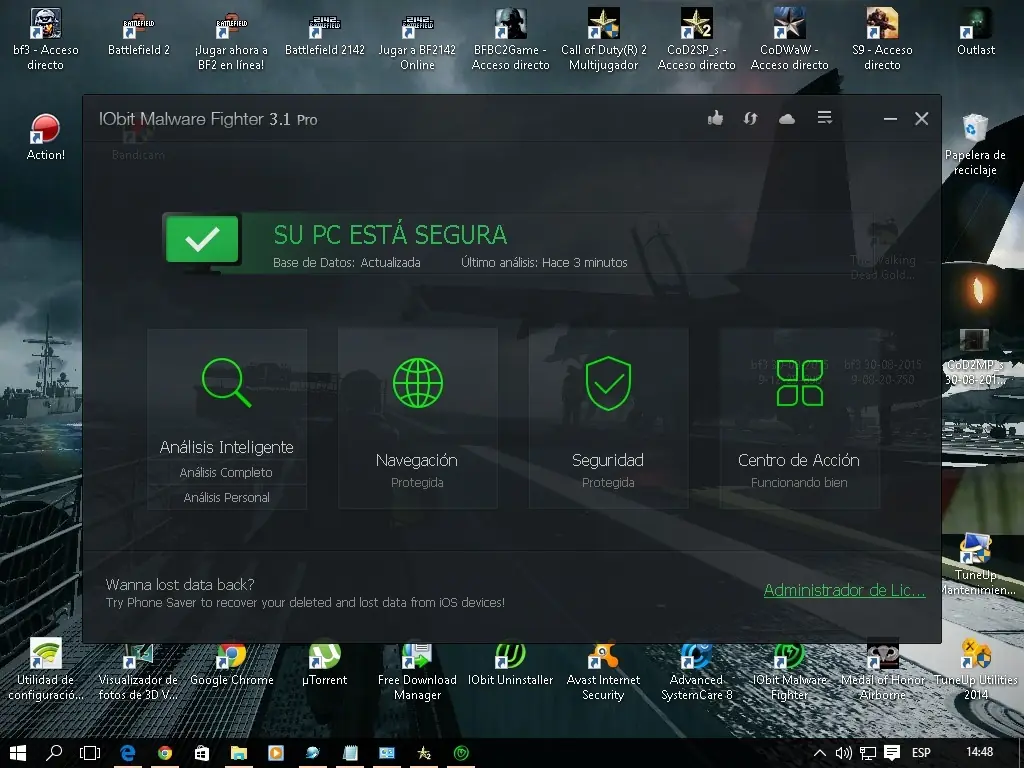Select Advanced SystemCare 8 desktop shortcut
1024x768 pixels.
coord(696,670)
